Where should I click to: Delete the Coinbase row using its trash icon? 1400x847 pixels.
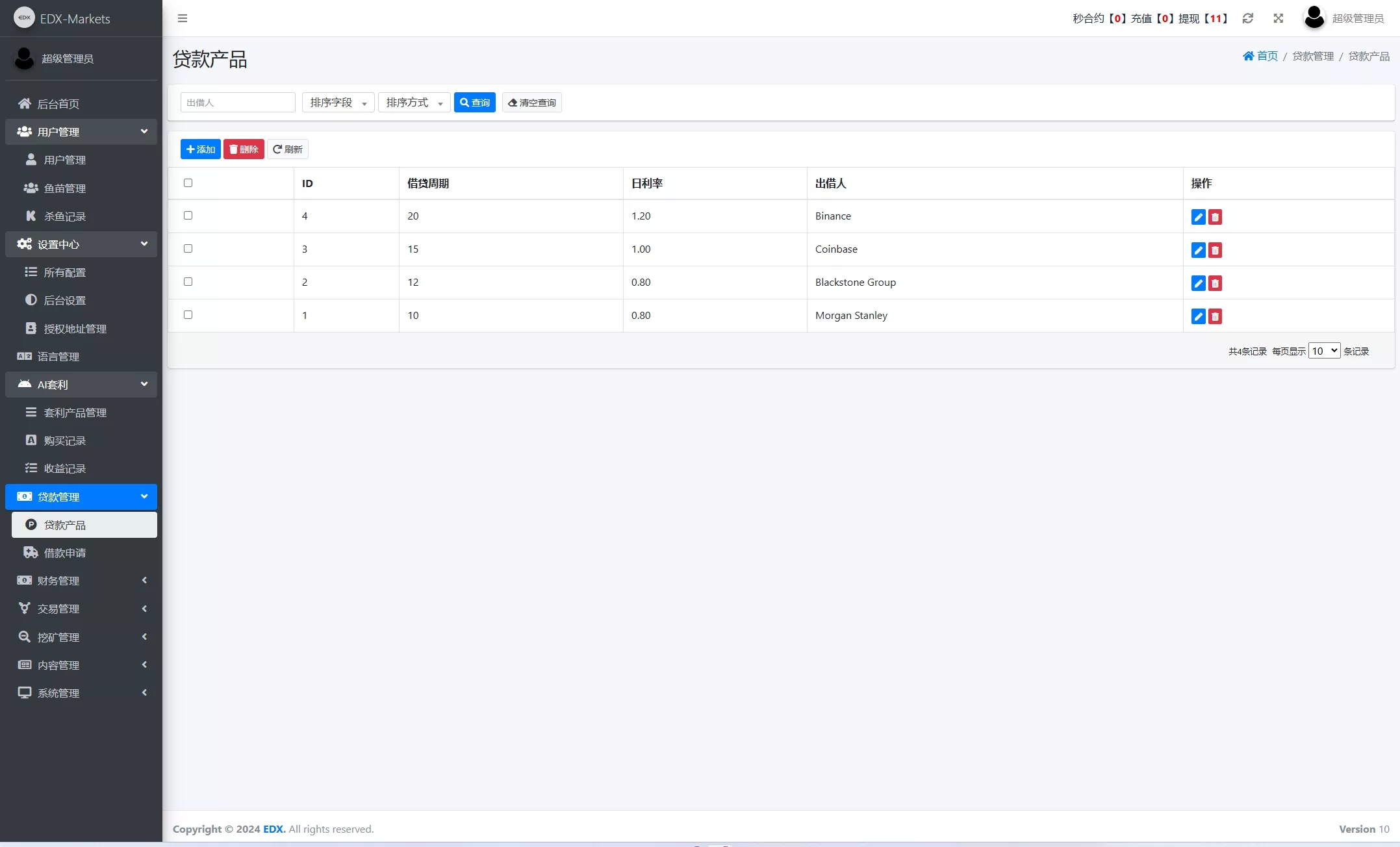(x=1215, y=250)
